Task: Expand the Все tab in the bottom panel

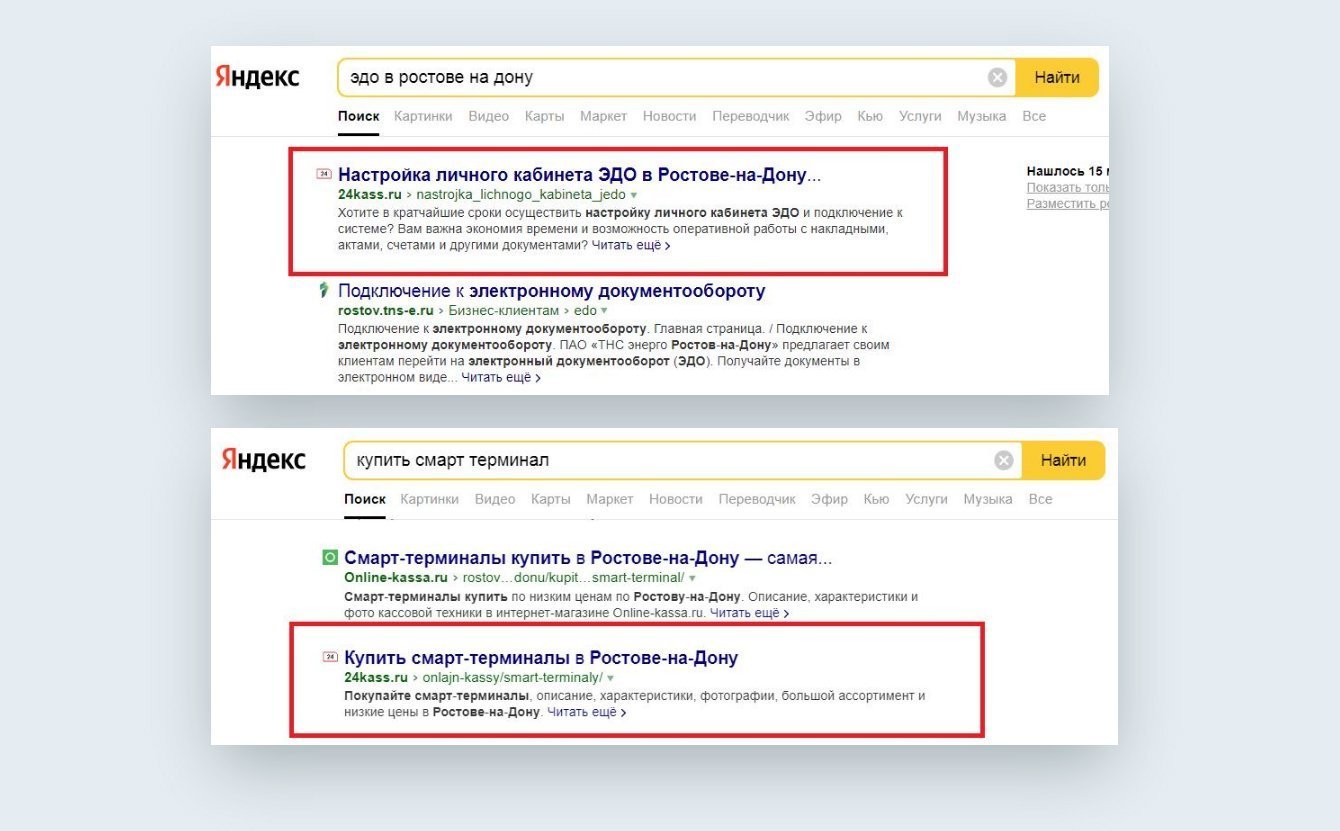Action: click(1040, 499)
